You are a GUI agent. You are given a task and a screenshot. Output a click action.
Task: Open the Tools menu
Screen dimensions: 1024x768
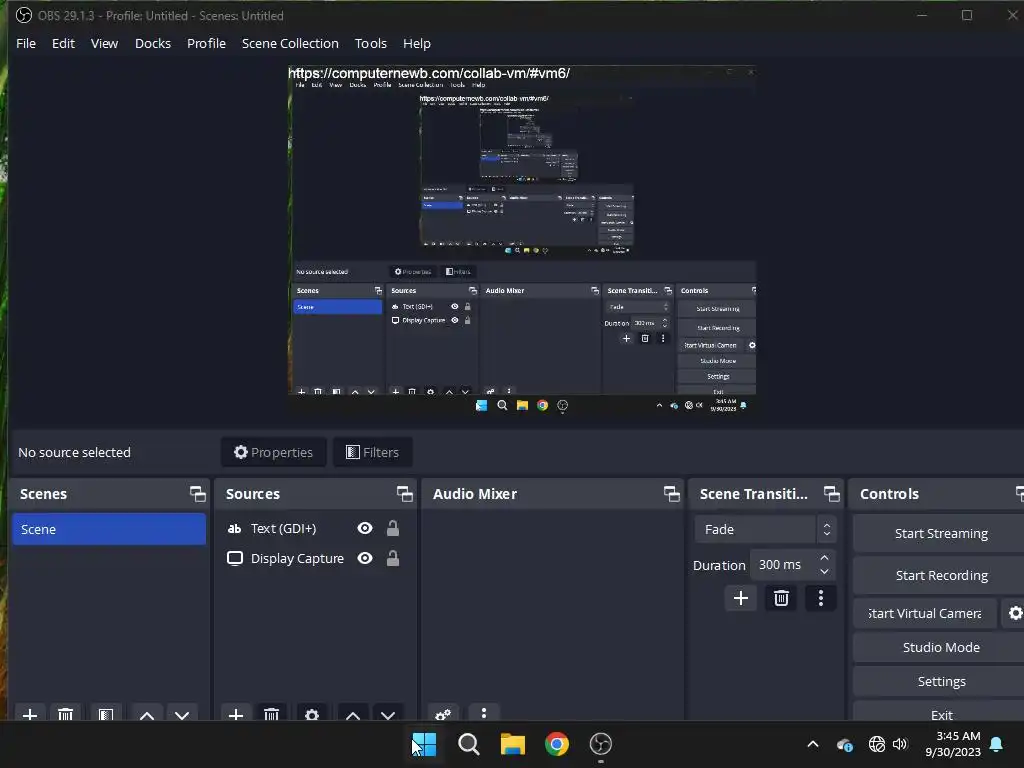coord(370,43)
